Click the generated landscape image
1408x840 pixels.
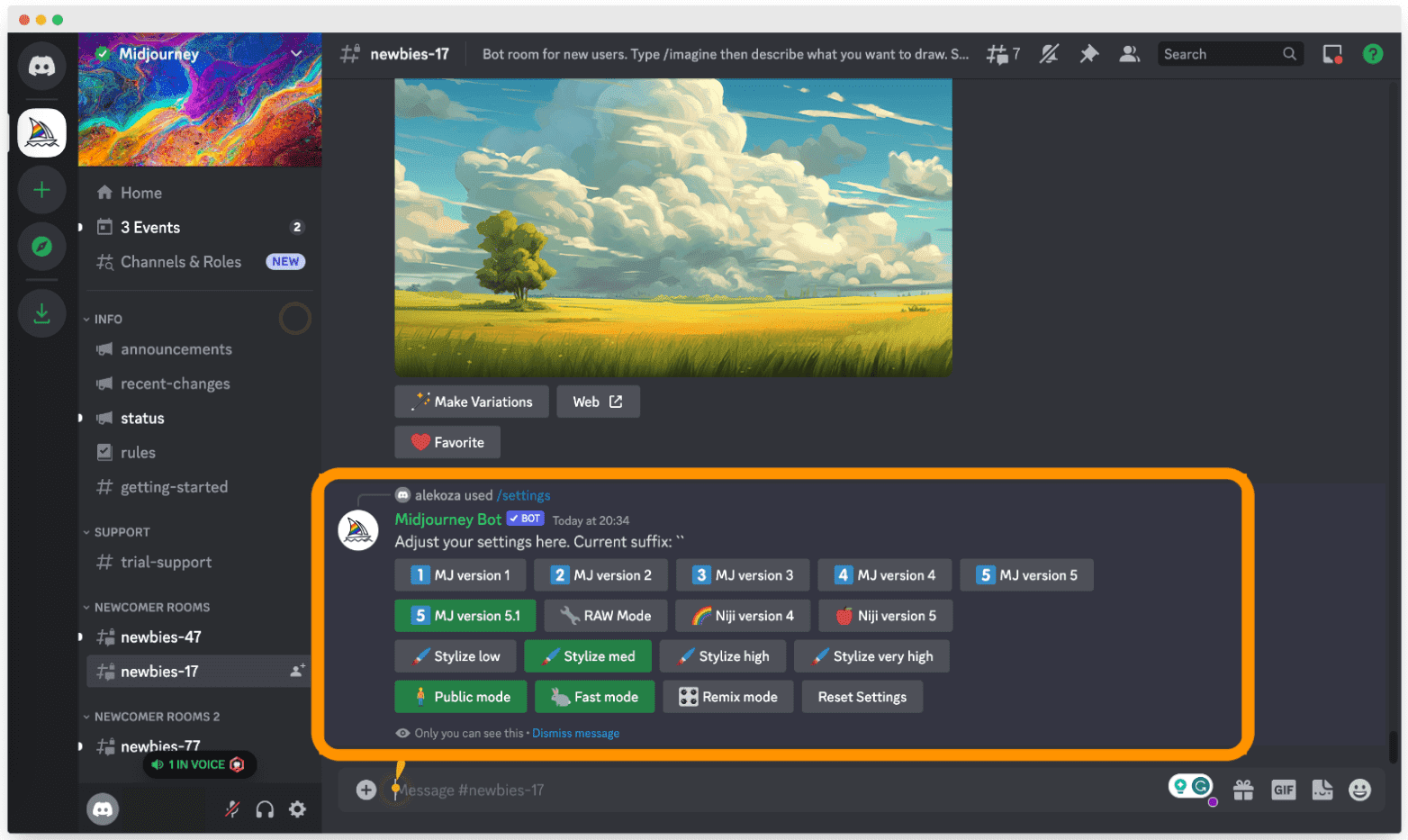coord(673,227)
